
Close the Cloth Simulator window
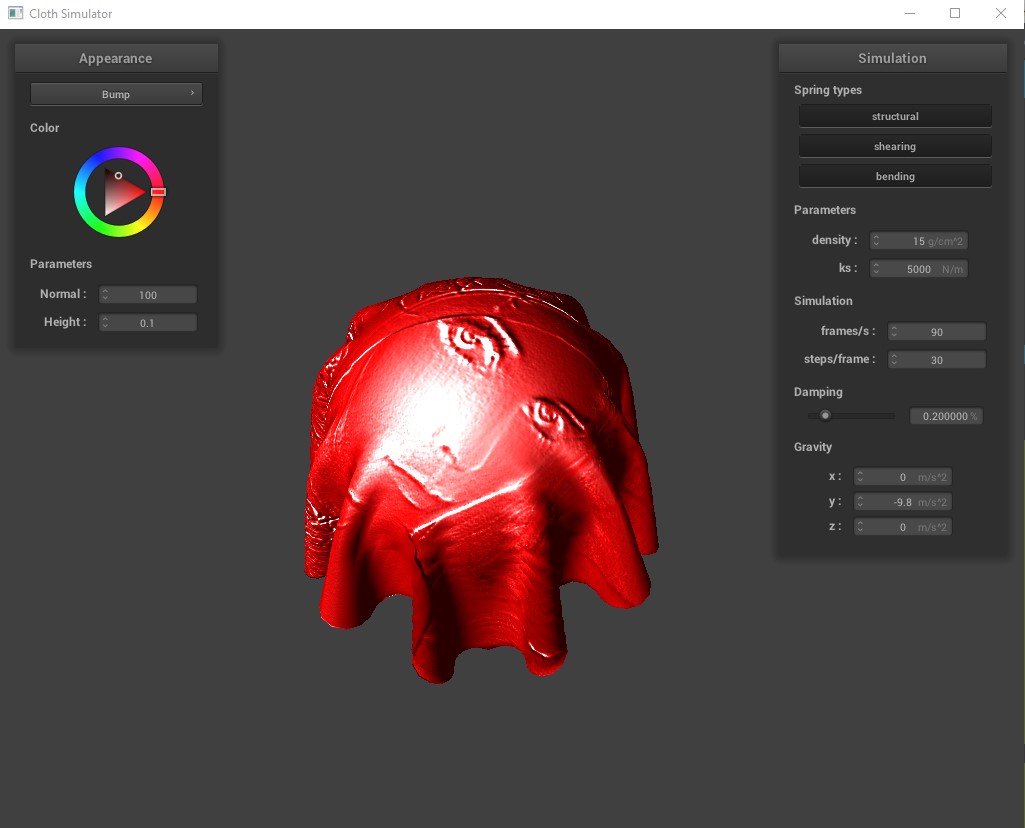pos(1001,13)
